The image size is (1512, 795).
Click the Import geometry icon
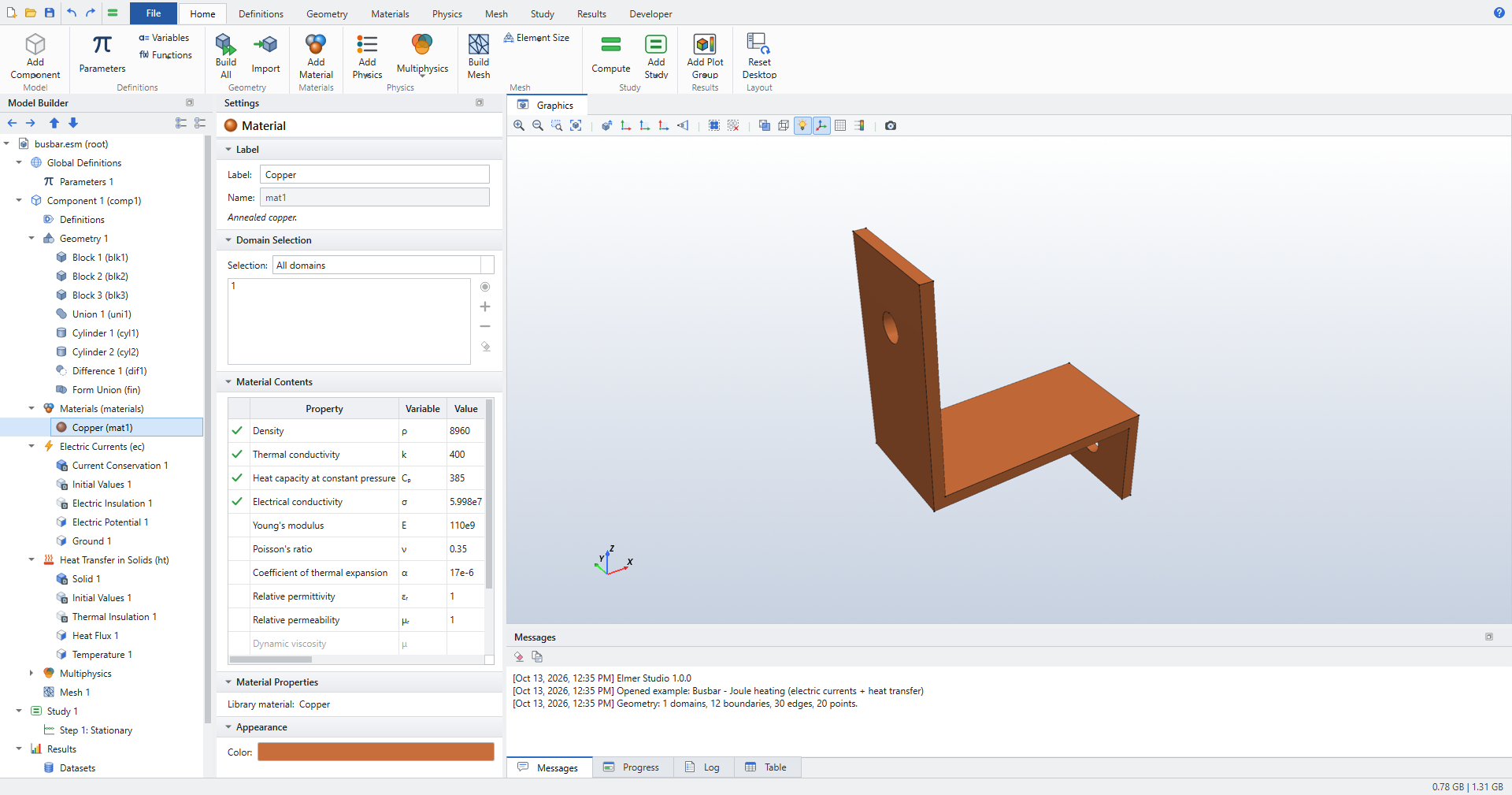(265, 45)
